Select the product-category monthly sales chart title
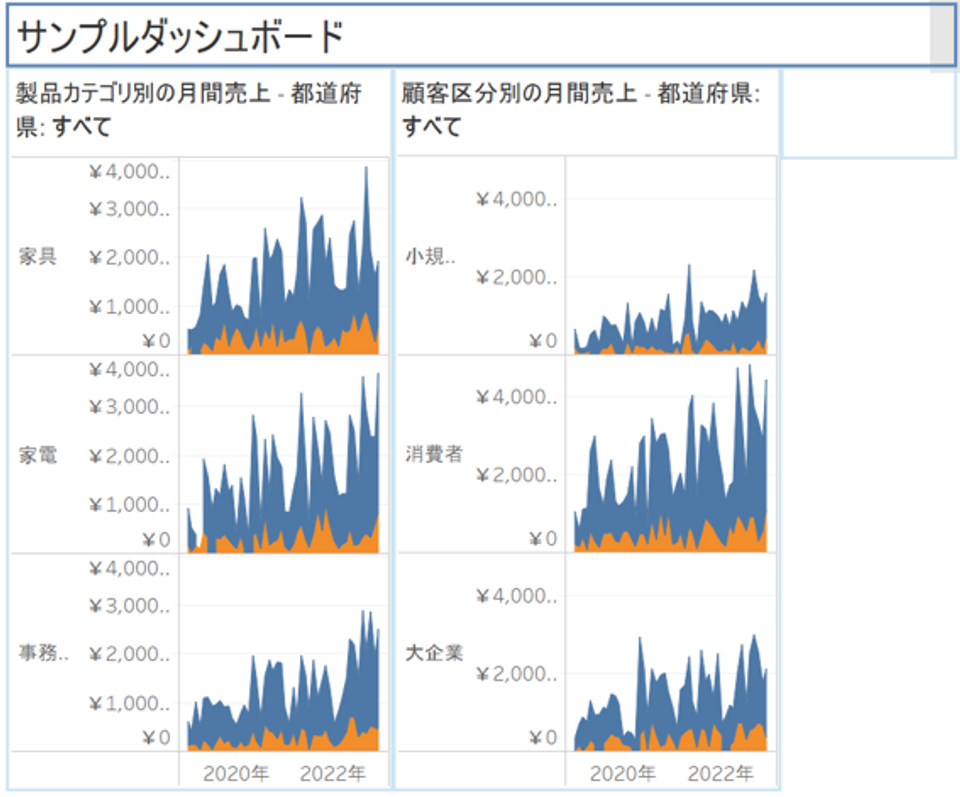Screen dimensions: 960x797 click(x=189, y=110)
